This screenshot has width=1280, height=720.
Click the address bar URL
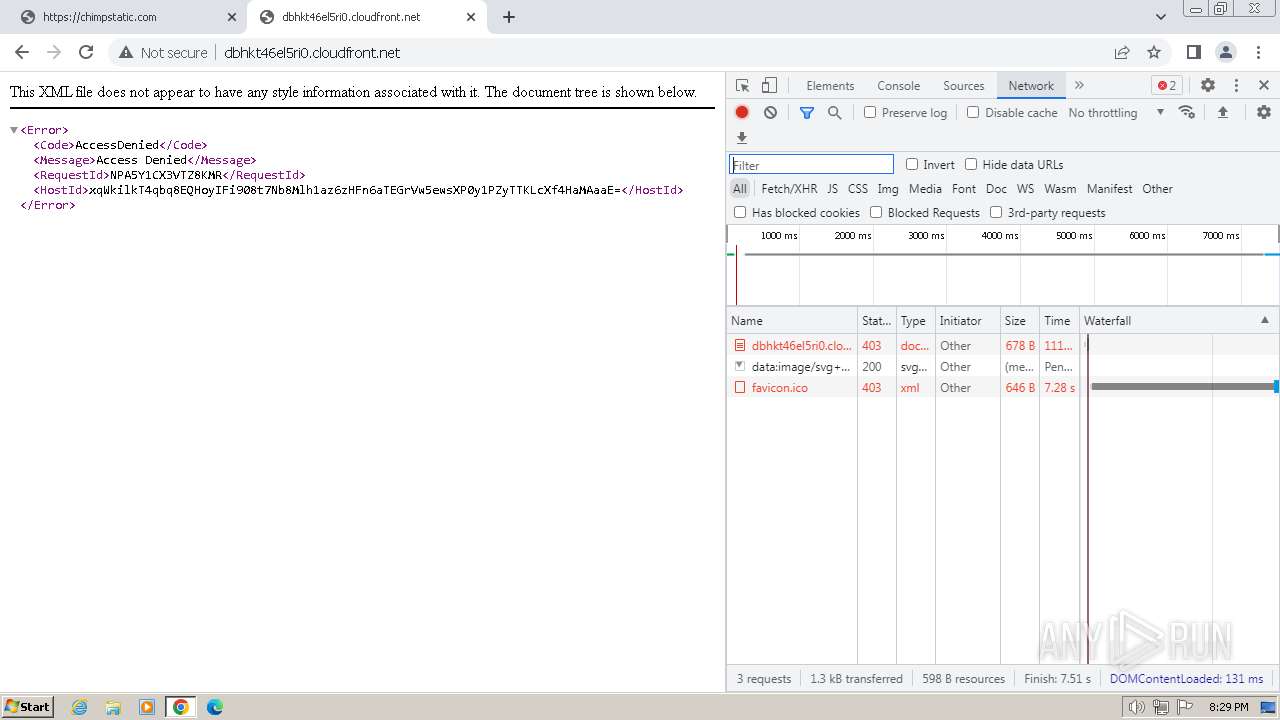tap(312, 53)
